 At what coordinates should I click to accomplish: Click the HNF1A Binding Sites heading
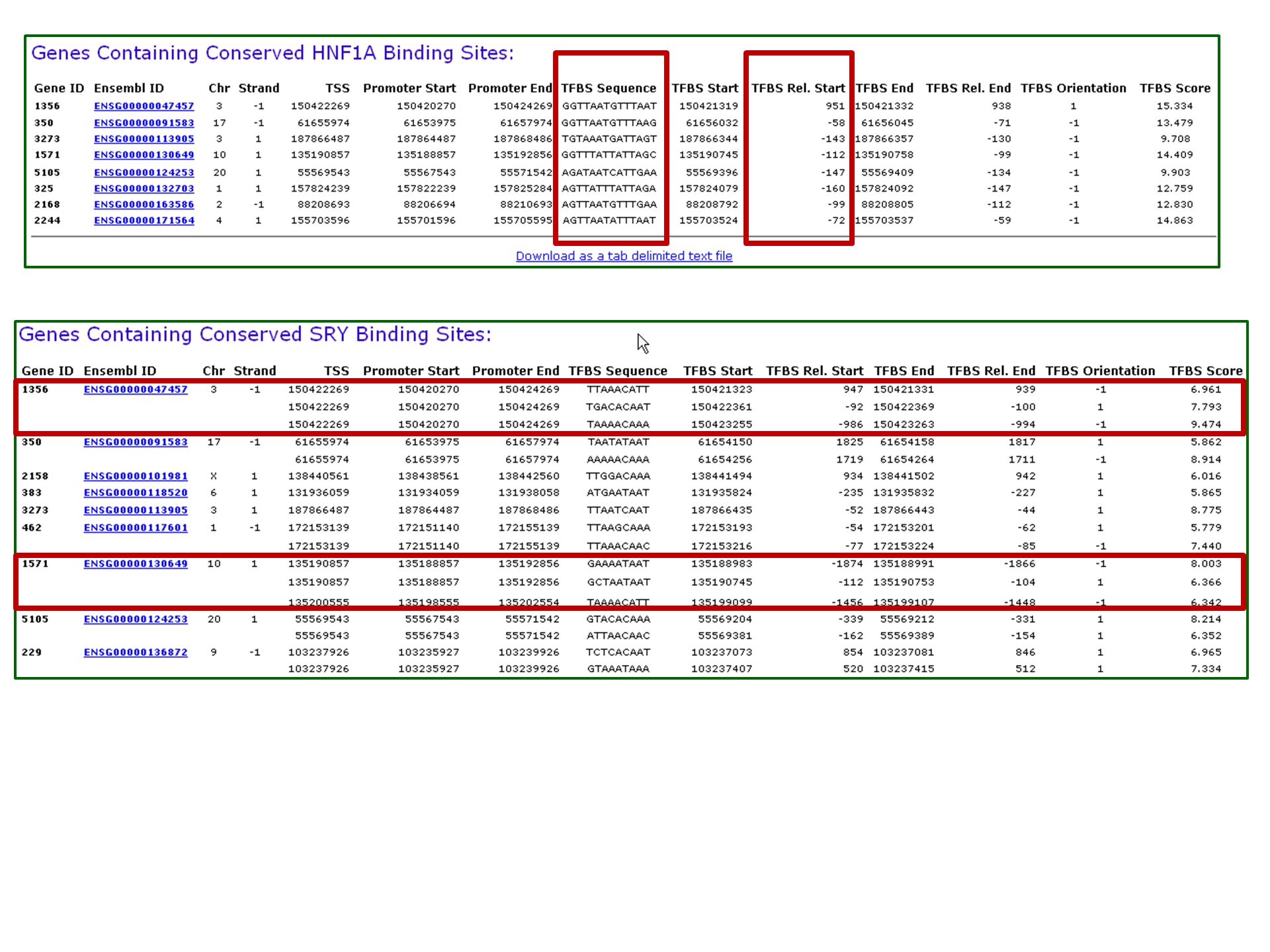click(x=273, y=53)
